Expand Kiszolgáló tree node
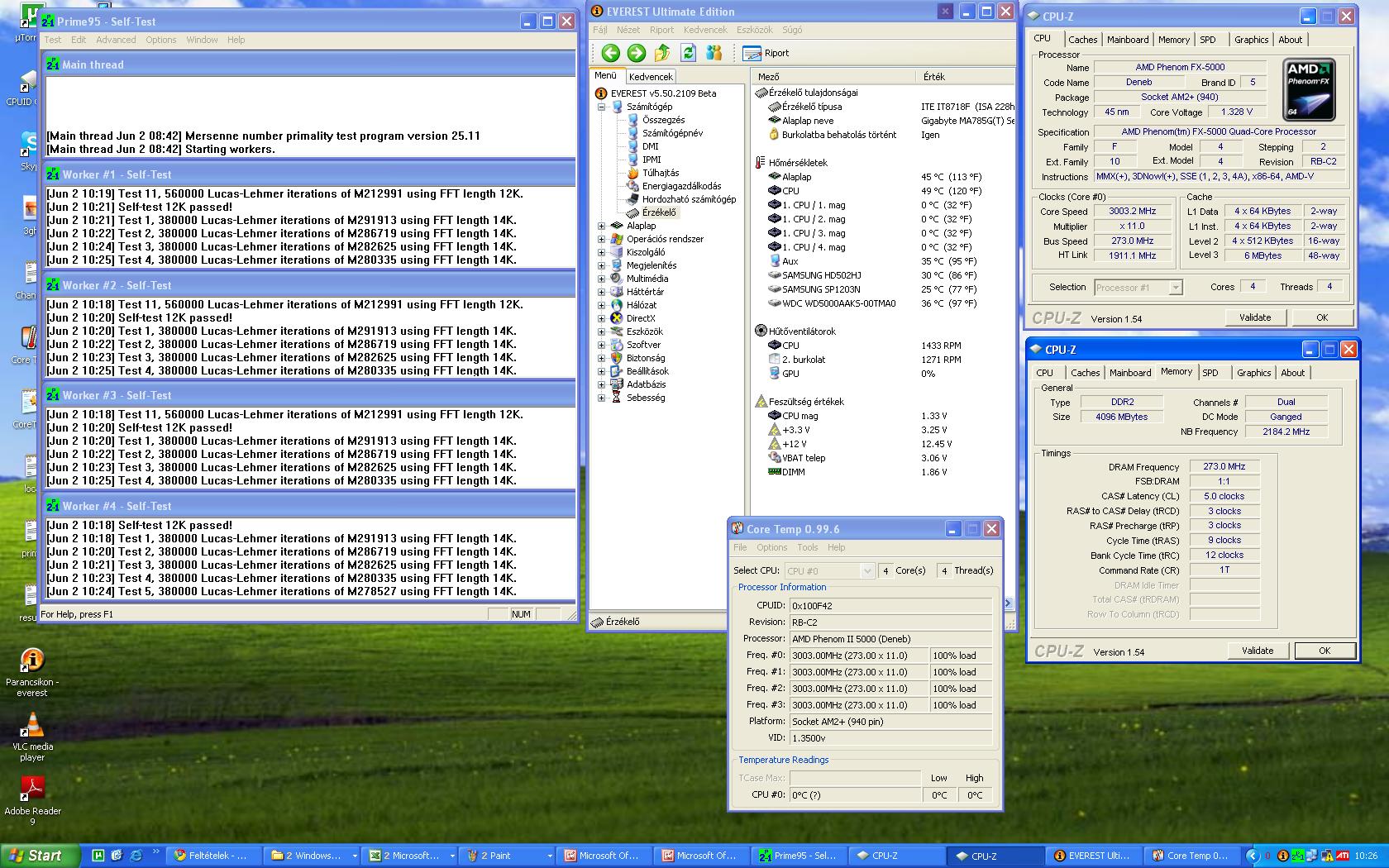The width and height of the screenshot is (1389, 868). (602, 252)
